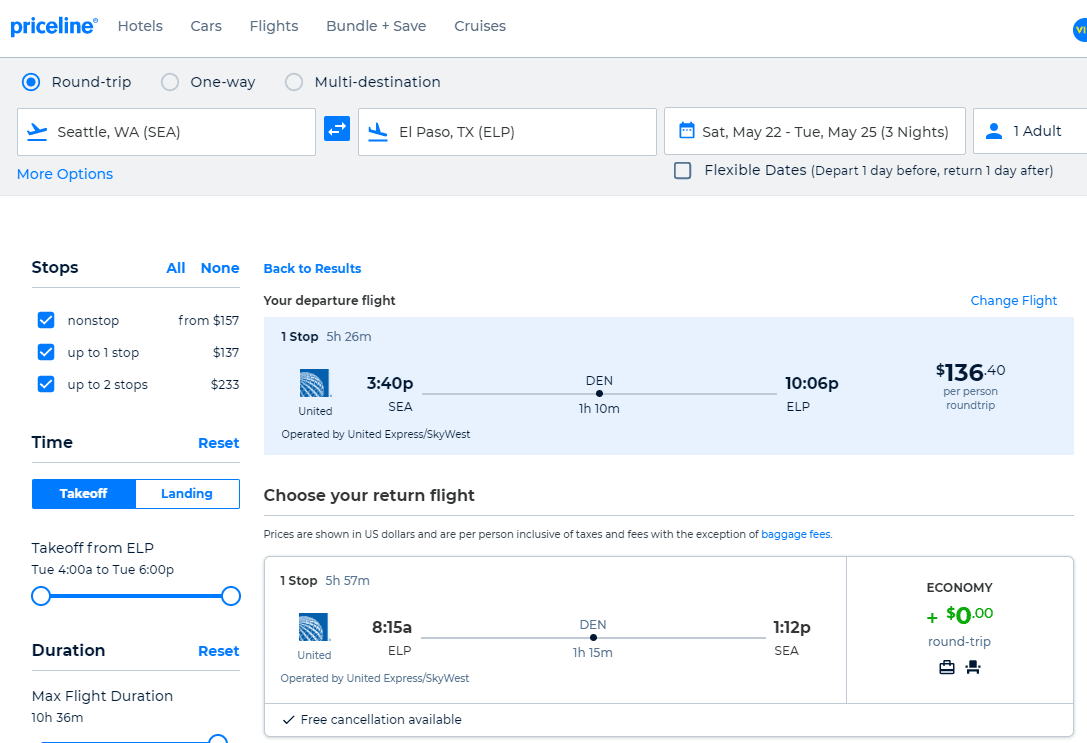The width and height of the screenshot is (1087, 743).
Task: Open the travel dates picker
Action: tap(814, 130)
